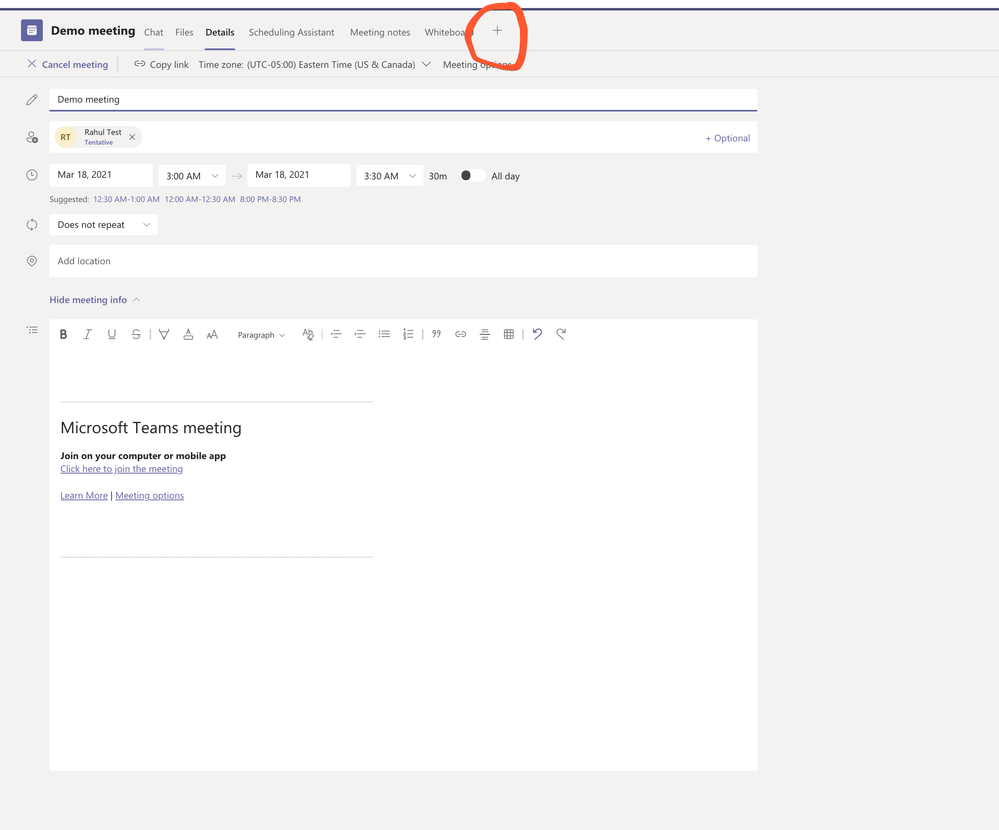
Task: Increase paragraph indent
Action: 360,334
